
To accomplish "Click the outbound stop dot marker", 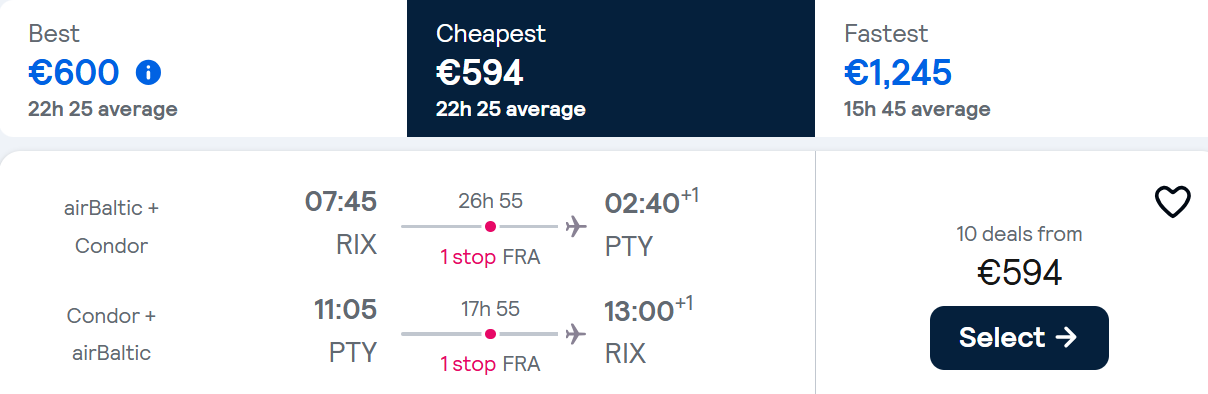I will coord(490,227).
